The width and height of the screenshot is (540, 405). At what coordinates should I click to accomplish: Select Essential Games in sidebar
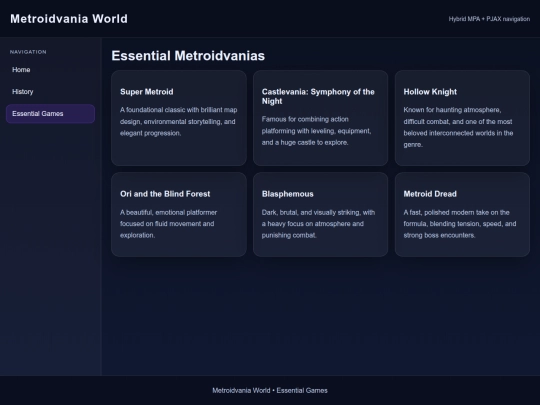click(x=50, y=114)
